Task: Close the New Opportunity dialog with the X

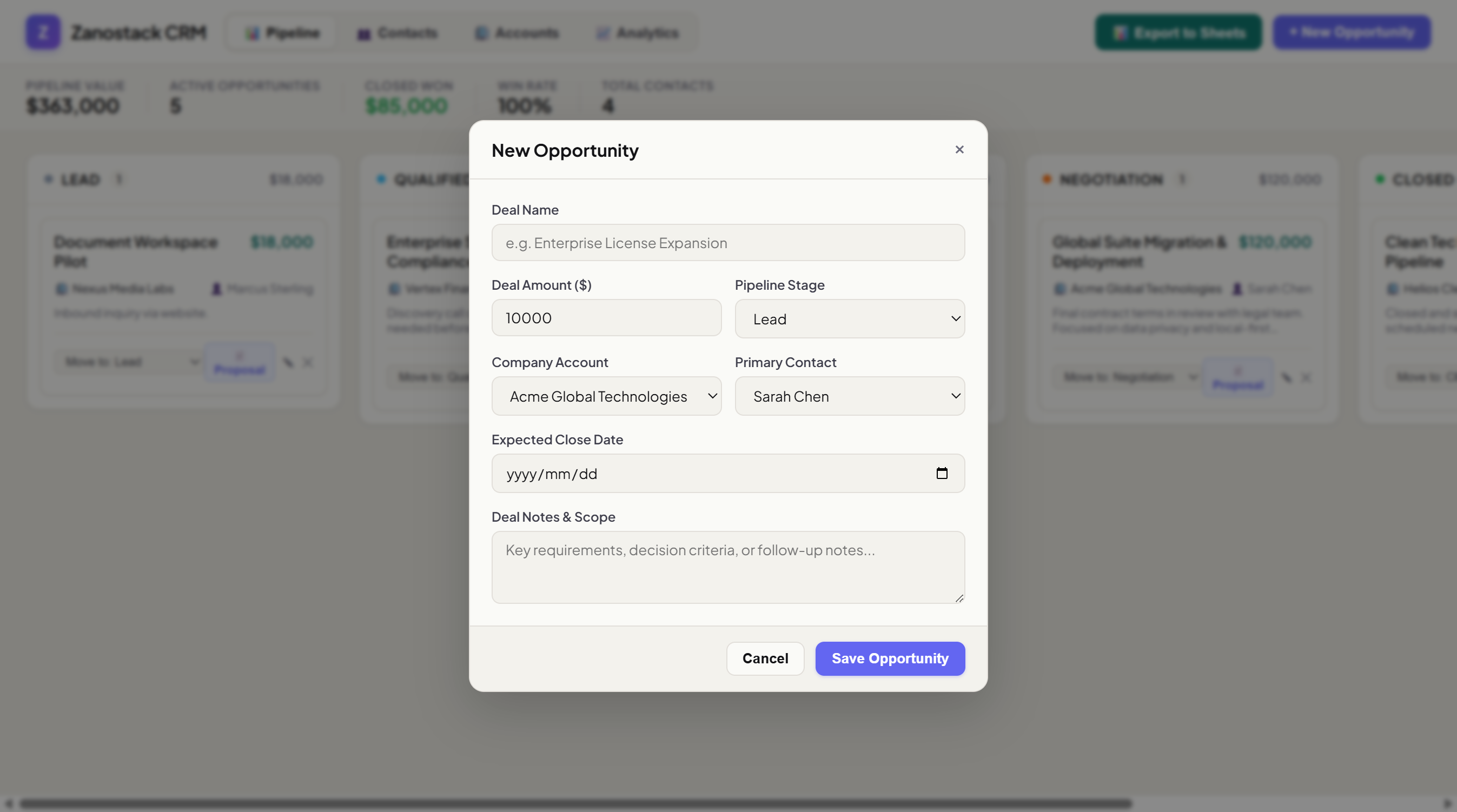Action: coord(959,149)
